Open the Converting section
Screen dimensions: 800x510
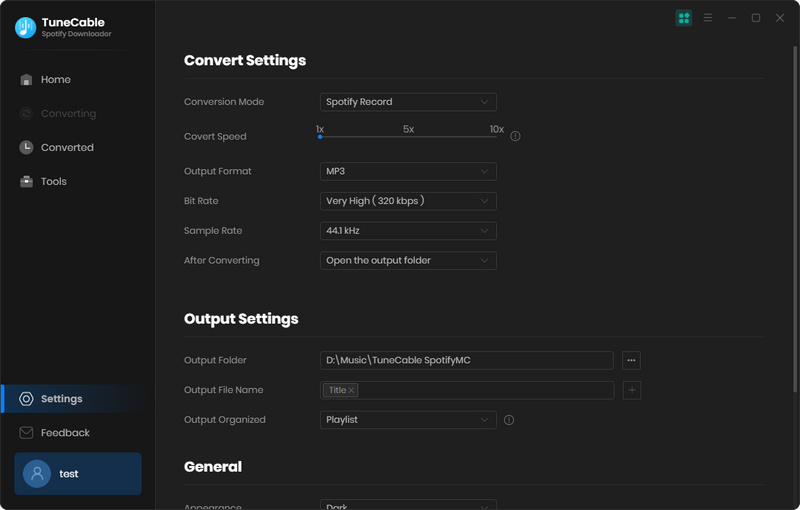click(x=77, y=113)
